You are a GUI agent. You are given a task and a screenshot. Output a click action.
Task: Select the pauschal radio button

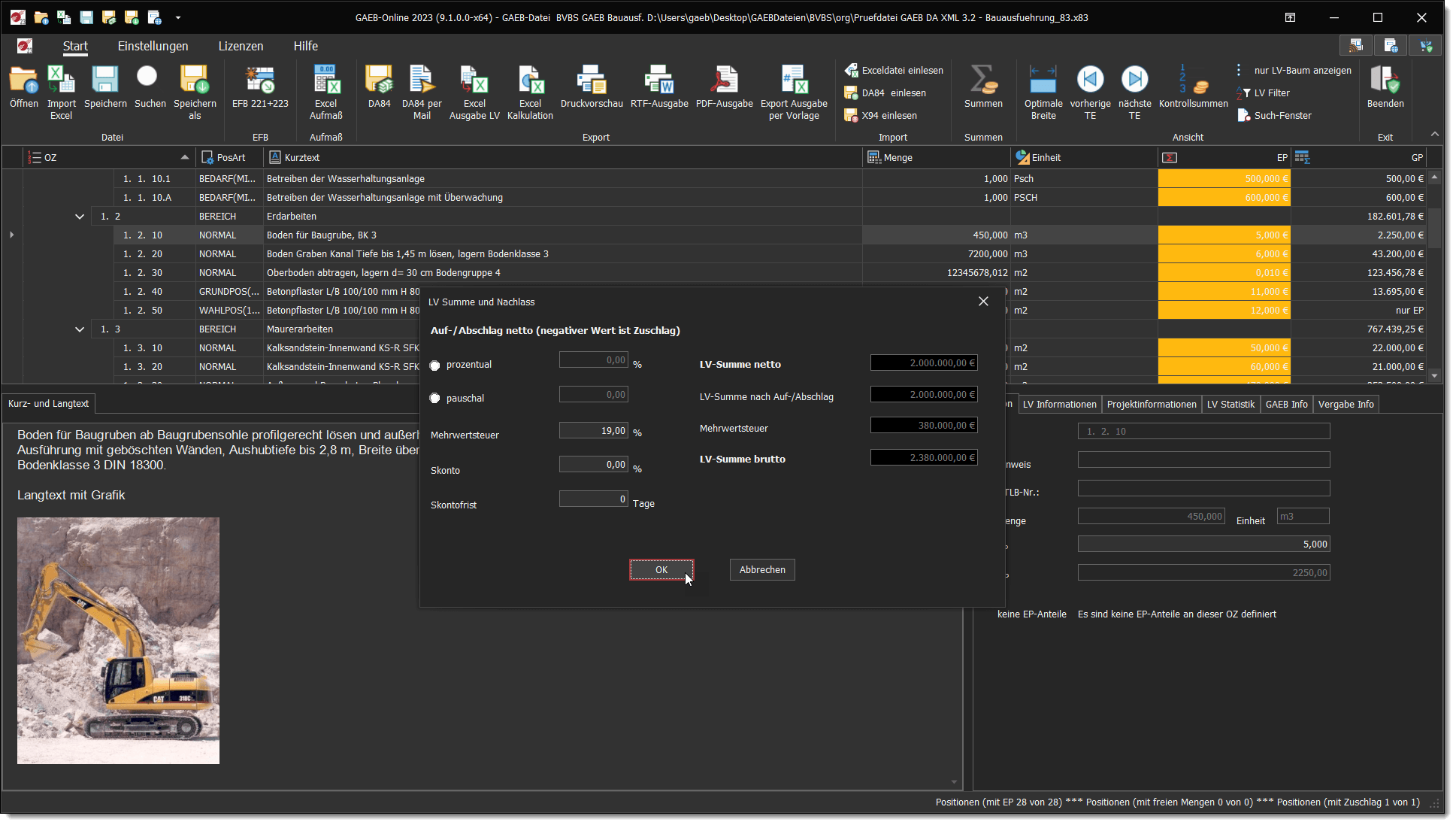[x=434, y=398]
